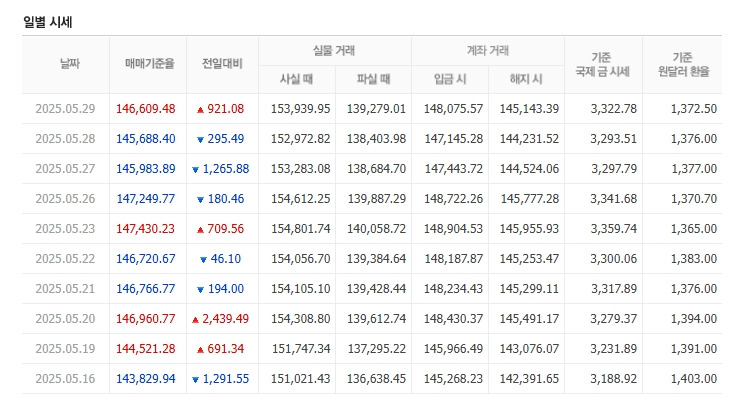Click the blue down arrow beside 46.10
The image size is (747, 407).
[x=203, y=260]
